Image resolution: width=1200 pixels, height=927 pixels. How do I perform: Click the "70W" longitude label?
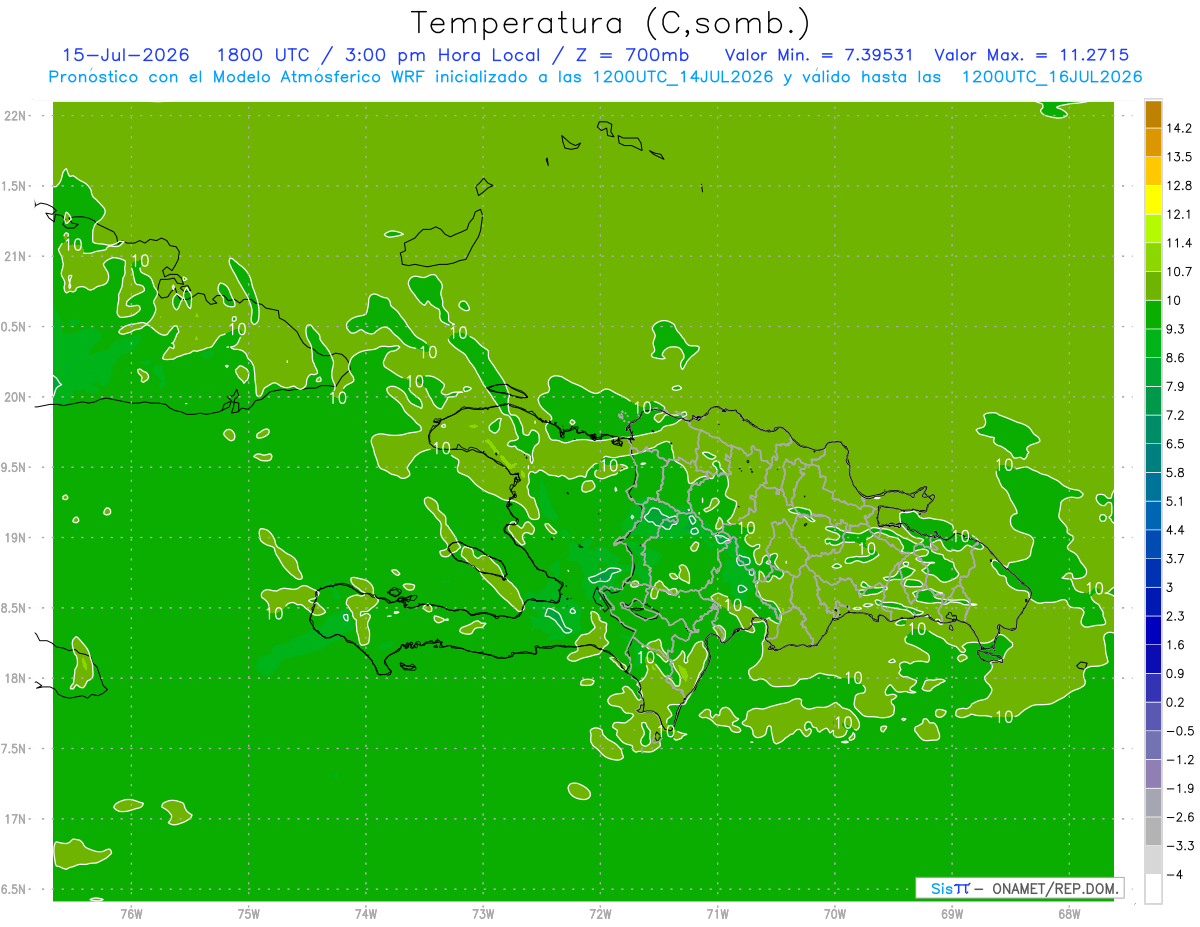coord(835,913)
